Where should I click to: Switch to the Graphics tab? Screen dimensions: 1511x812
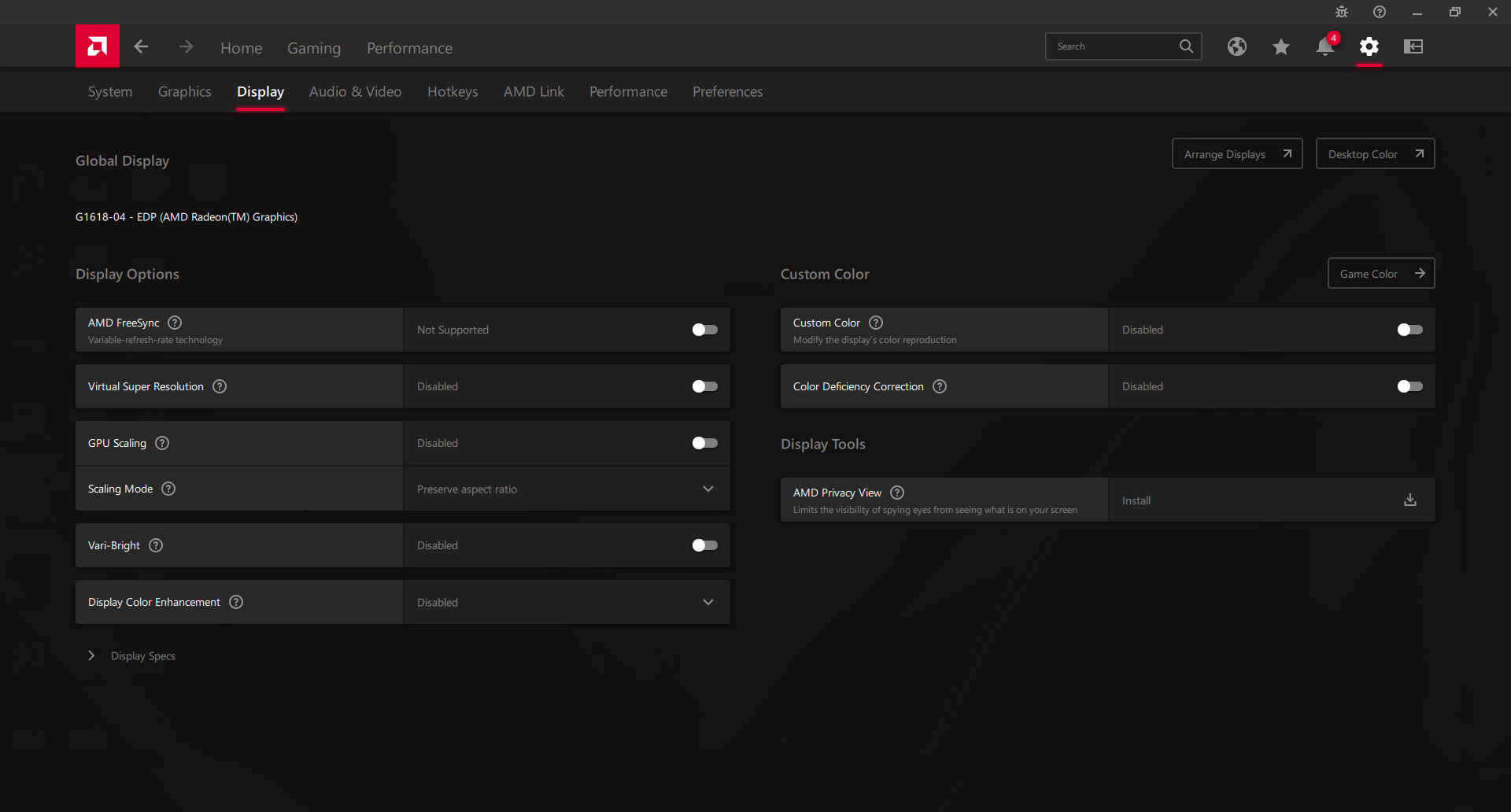(184, 91)
